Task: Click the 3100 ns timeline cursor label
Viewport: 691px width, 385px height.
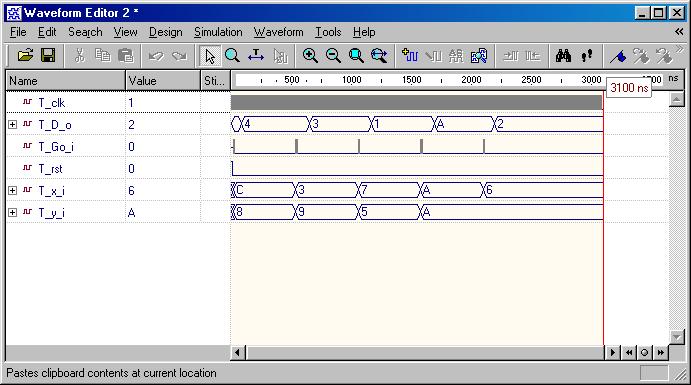Action: coord(629,88)
